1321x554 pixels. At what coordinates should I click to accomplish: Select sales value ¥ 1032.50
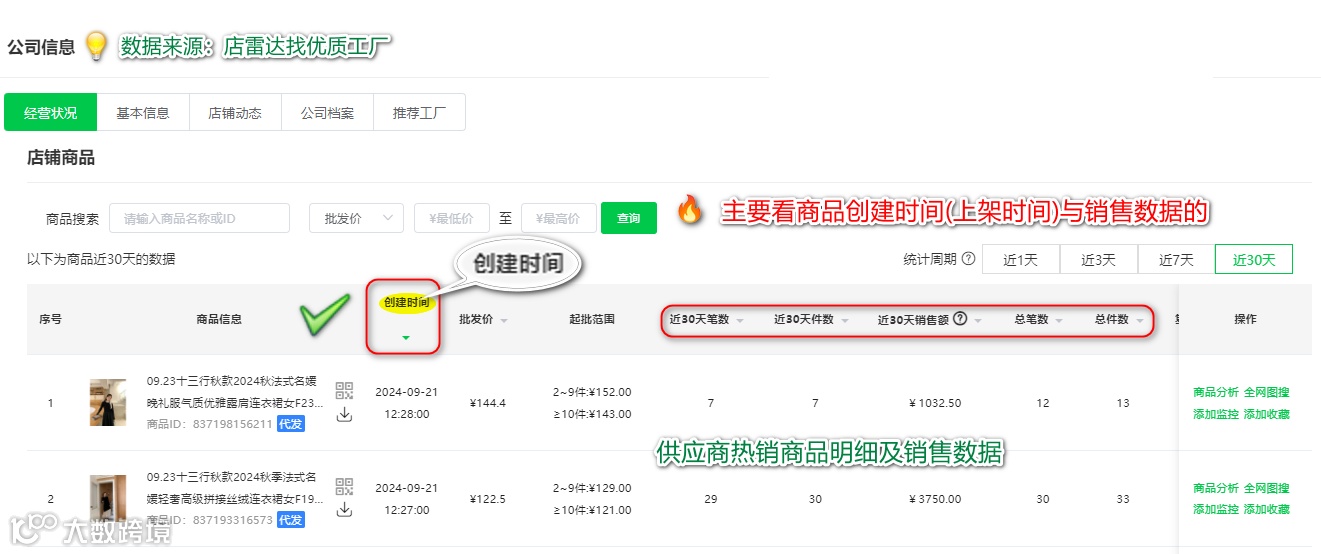[x=935, y=403]
